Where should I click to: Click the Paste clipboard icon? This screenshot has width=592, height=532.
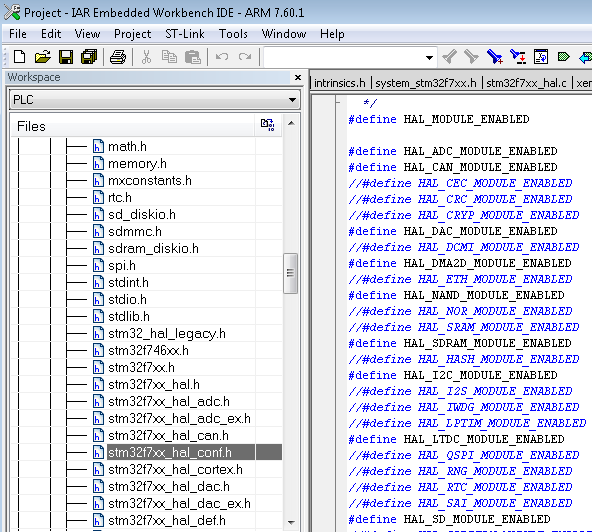(193, 57)
